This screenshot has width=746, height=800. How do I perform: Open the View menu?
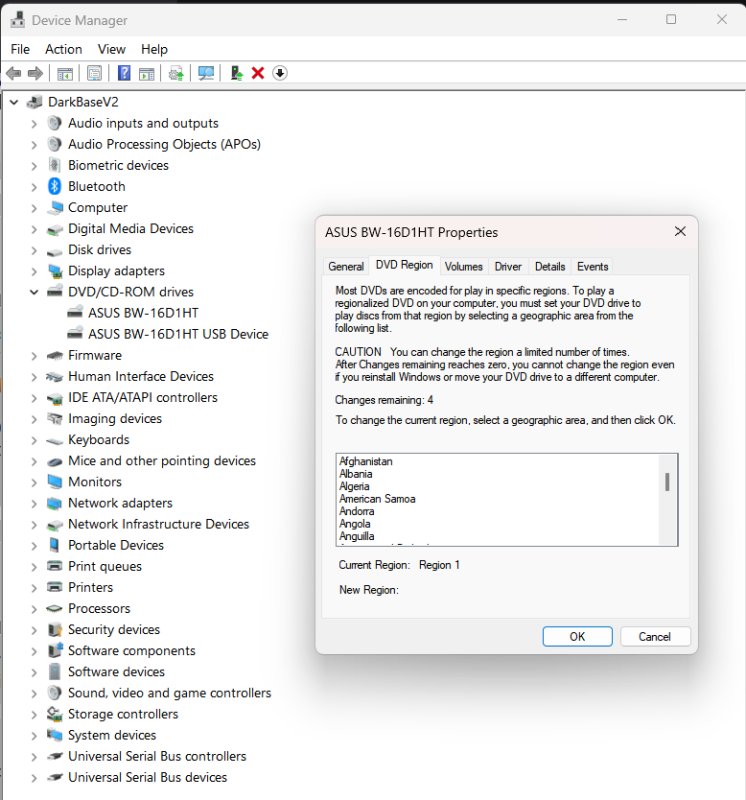click(x=111, y=49)
